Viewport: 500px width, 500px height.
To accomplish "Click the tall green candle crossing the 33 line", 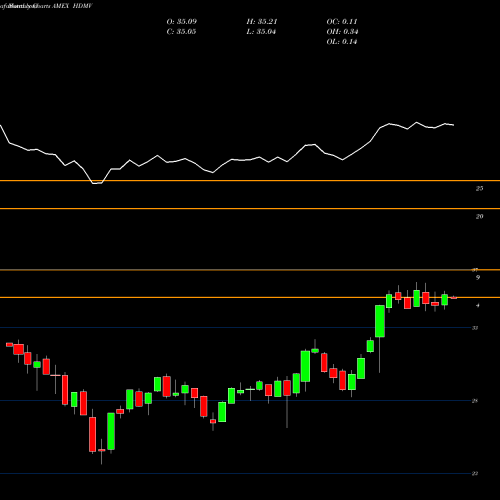I will pyautogui.click(x=380, y=321).
